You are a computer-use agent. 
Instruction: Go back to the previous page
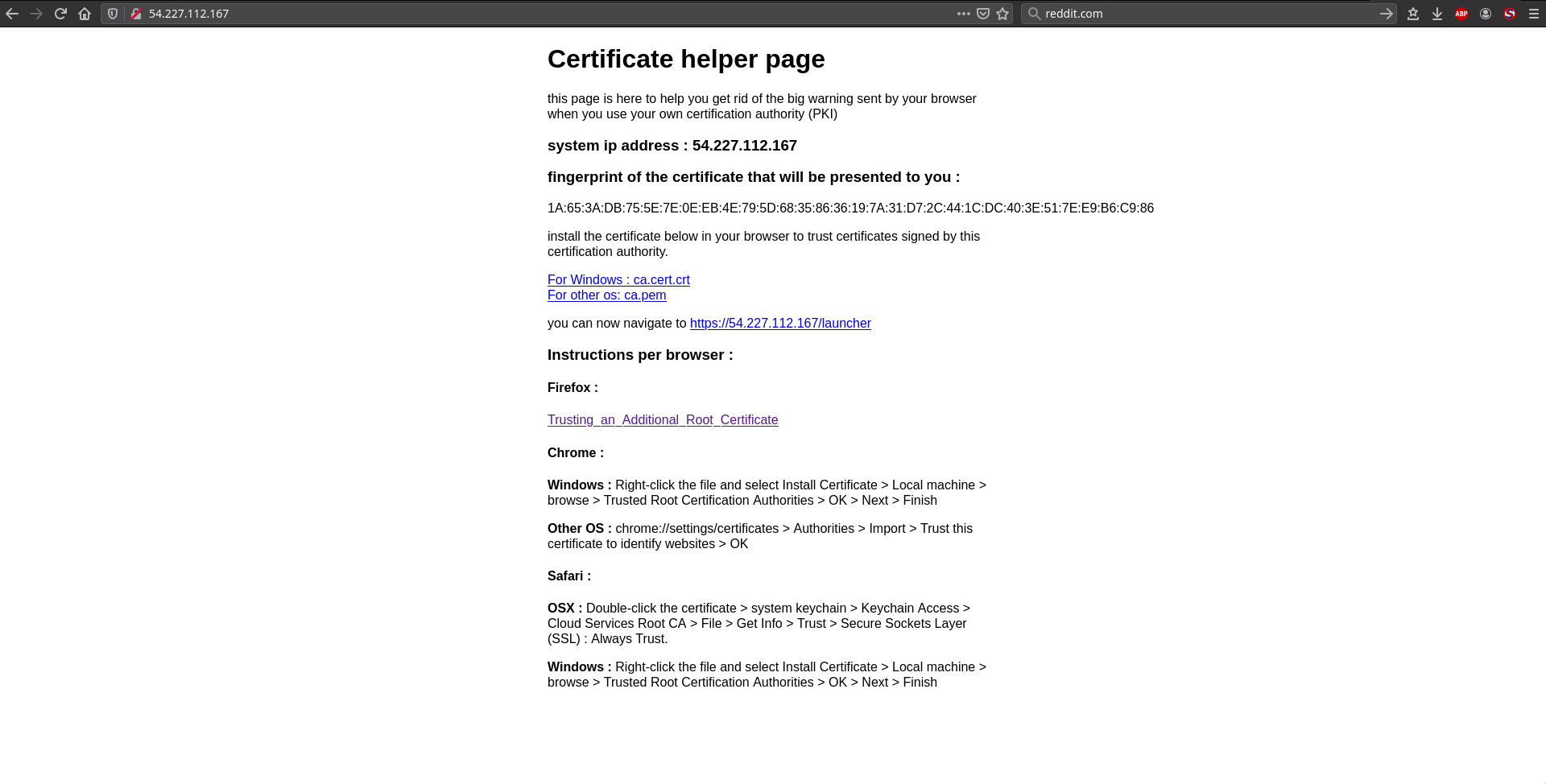pos(12,14)
